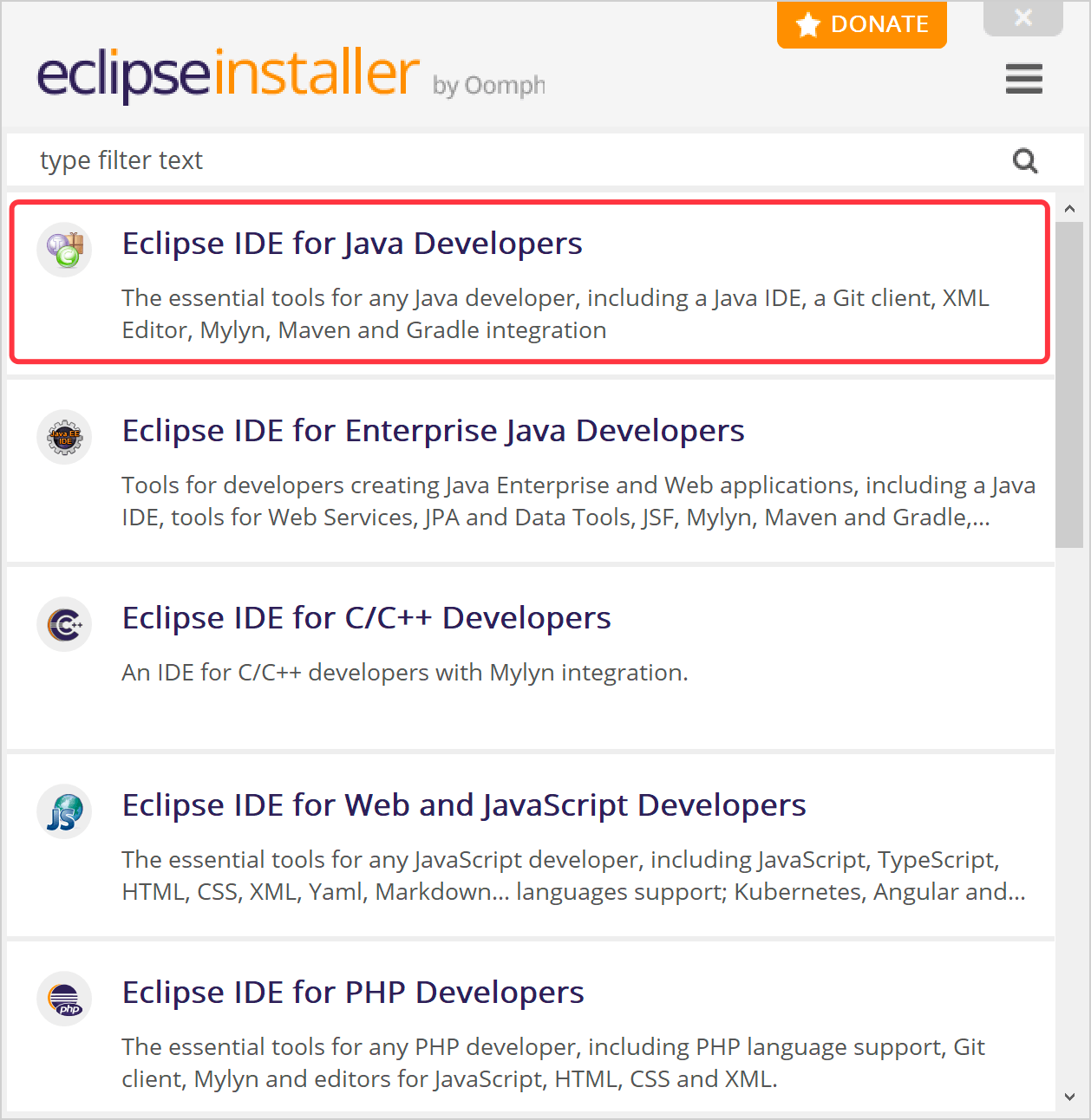Click the scrollbar down arrow
The image size is (1091, 1120).
coord(1069,1097)
